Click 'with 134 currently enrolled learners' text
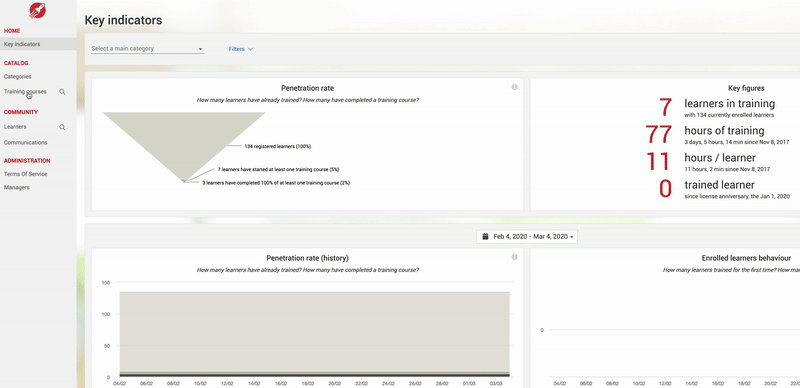 729,115
